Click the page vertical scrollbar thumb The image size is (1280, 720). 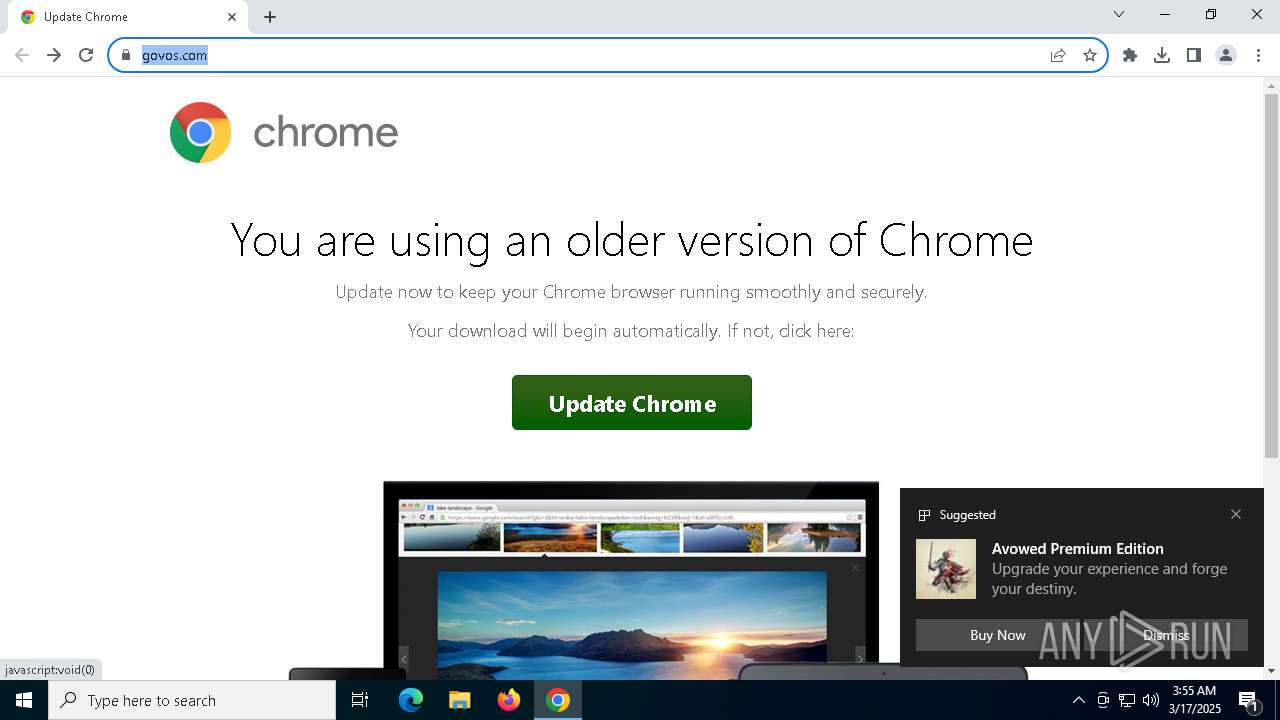click(x=1271, y=276)
